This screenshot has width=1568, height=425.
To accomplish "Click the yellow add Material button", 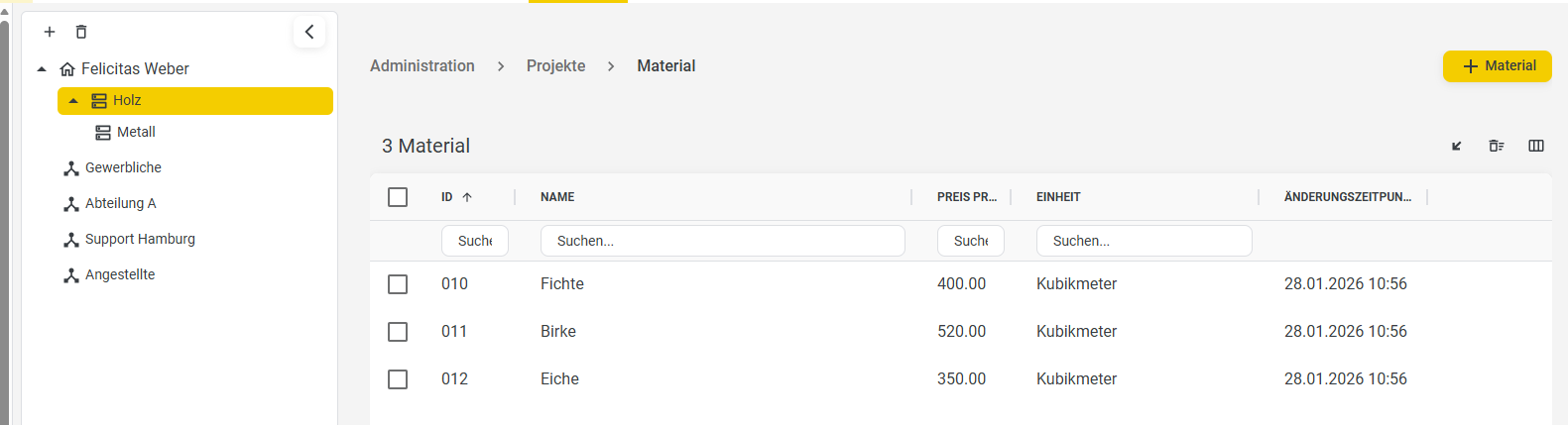I will point(1498,66).
